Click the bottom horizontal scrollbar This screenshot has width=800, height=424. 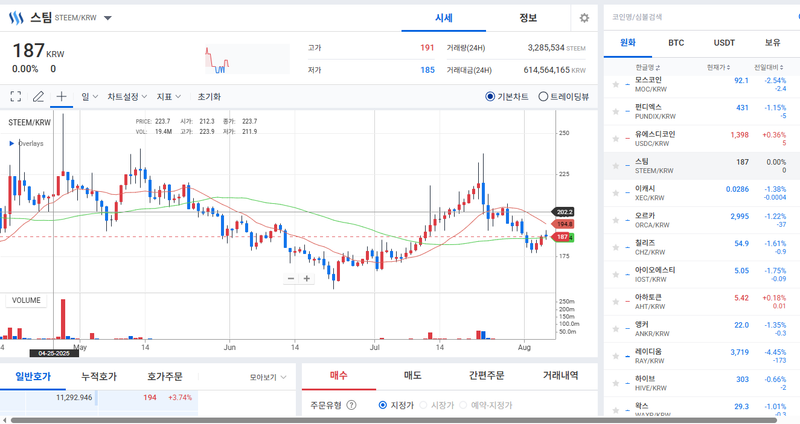[x=393, y=420]
